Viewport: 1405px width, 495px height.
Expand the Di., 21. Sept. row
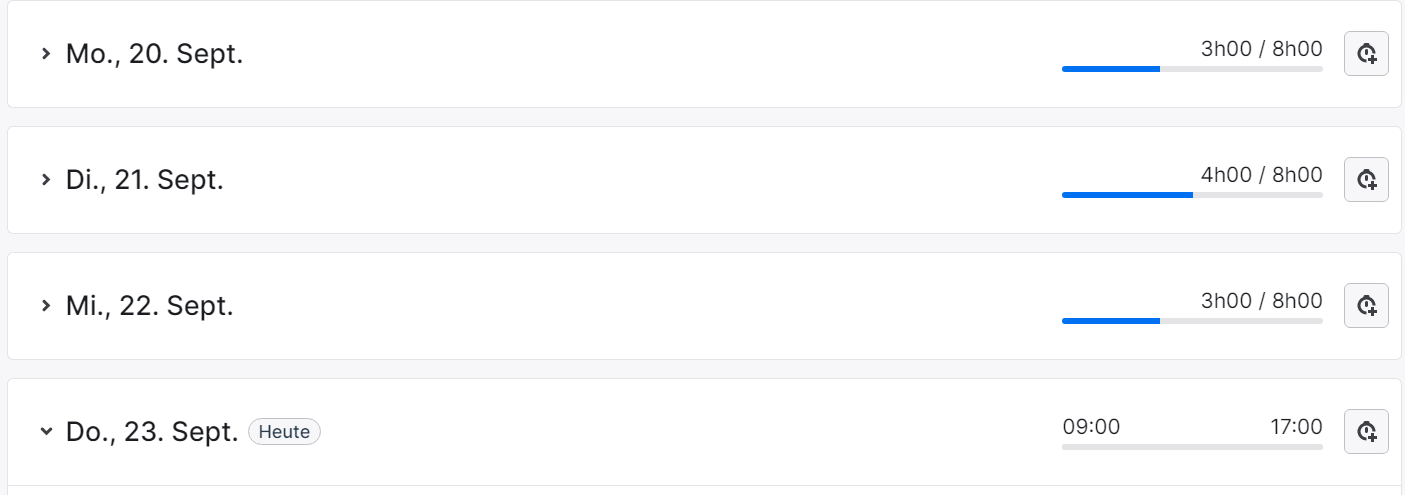pos(45,180)
